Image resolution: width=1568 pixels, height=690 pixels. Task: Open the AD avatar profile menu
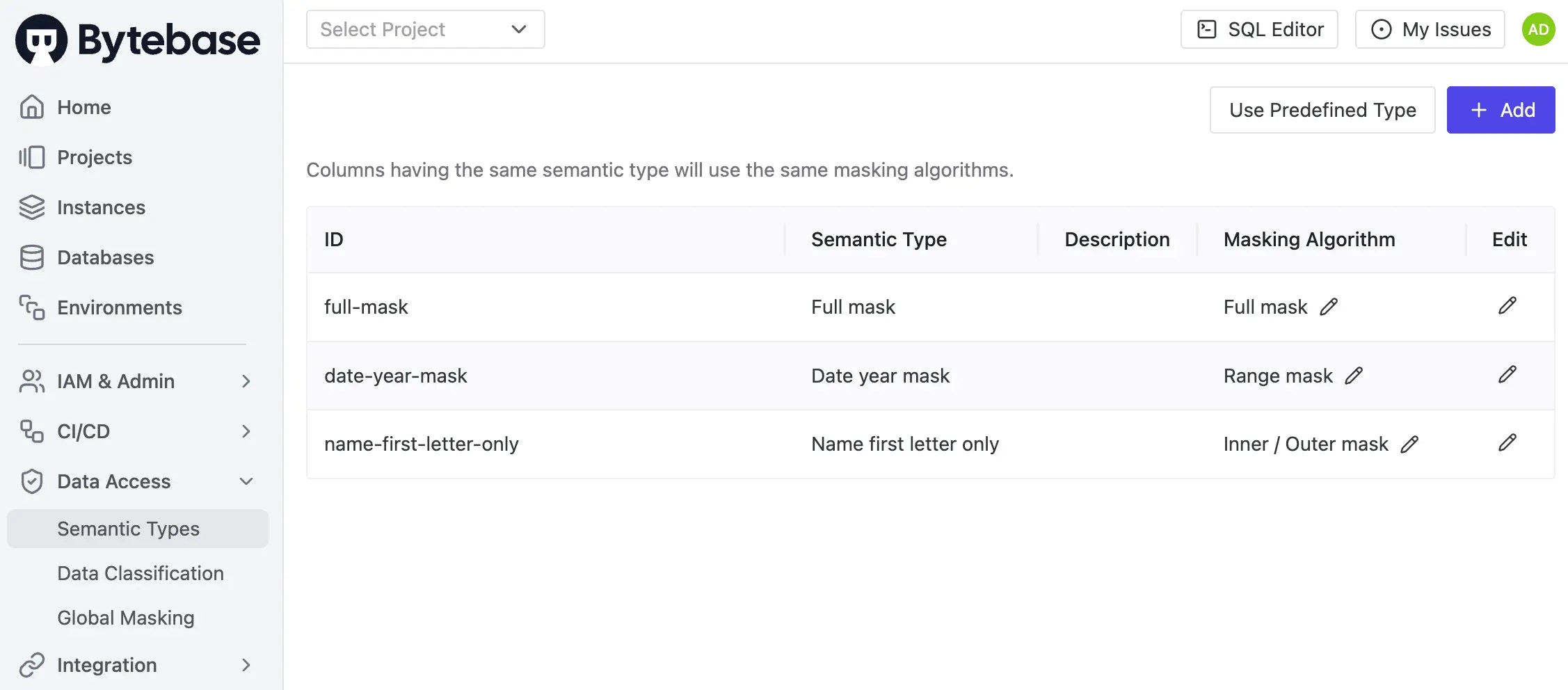click(x=1538, y=29)
